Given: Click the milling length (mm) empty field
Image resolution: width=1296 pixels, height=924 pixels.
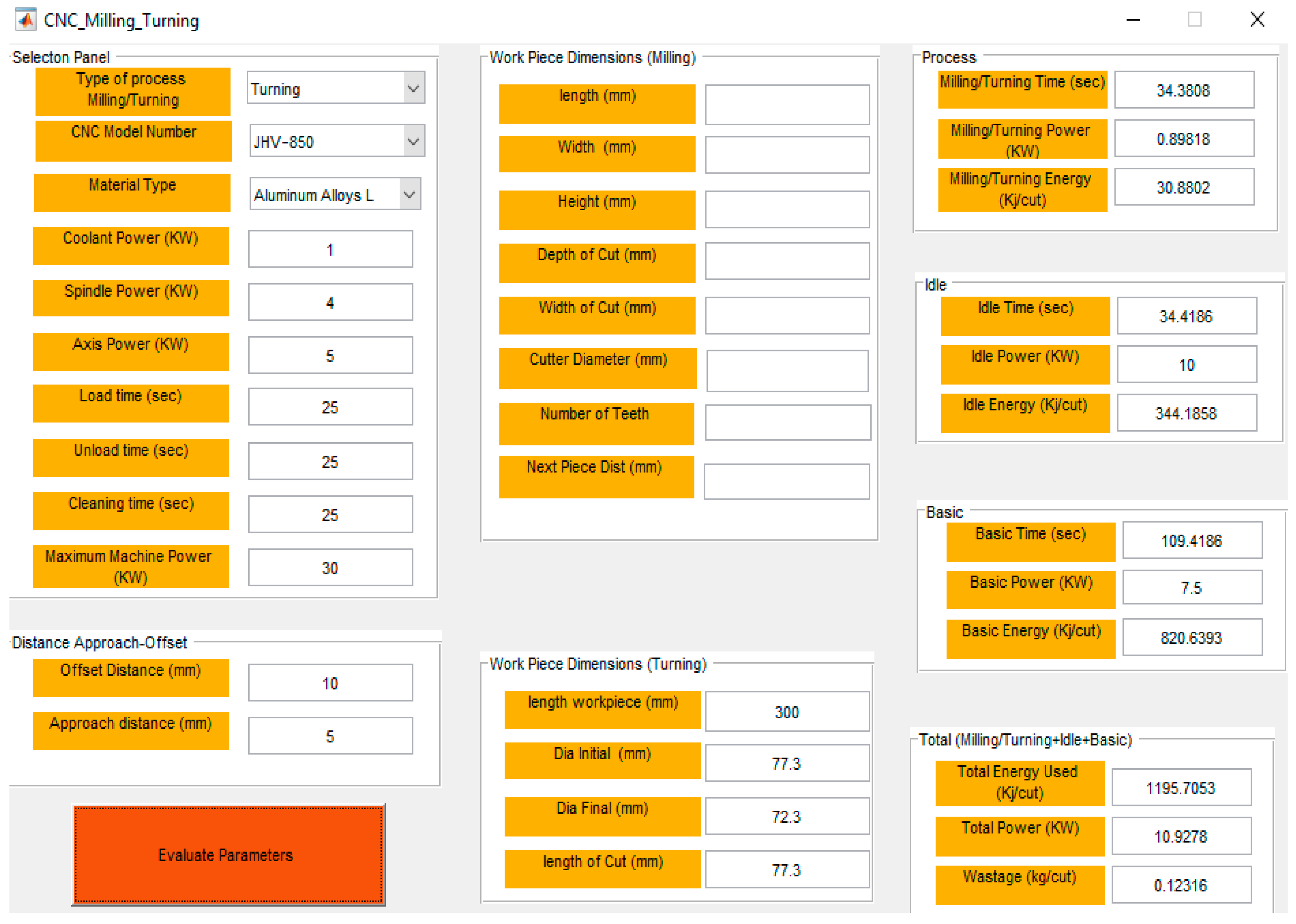Looking at the screenshot, I should 787,105.
